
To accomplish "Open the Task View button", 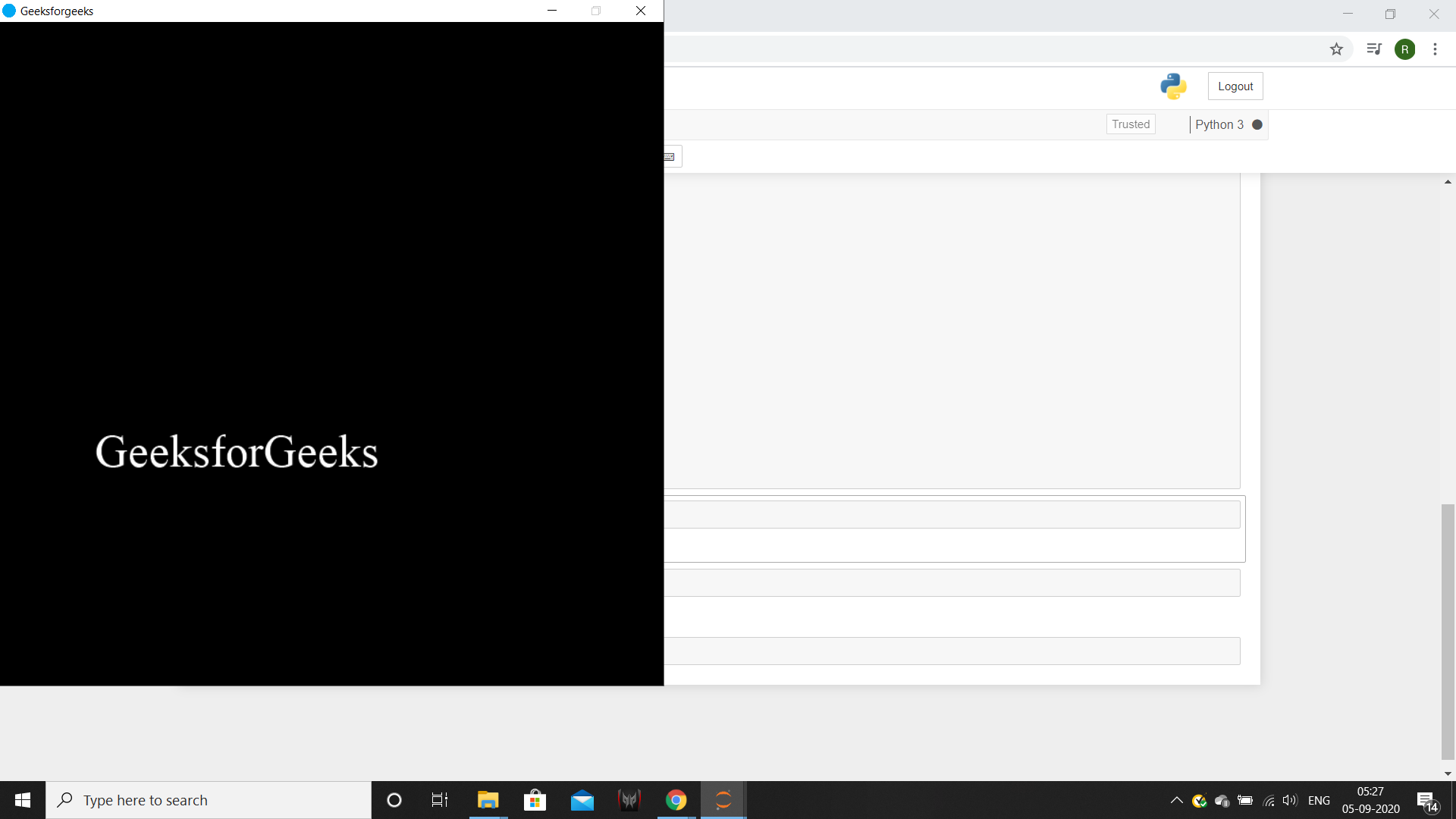I will [440, 800].
